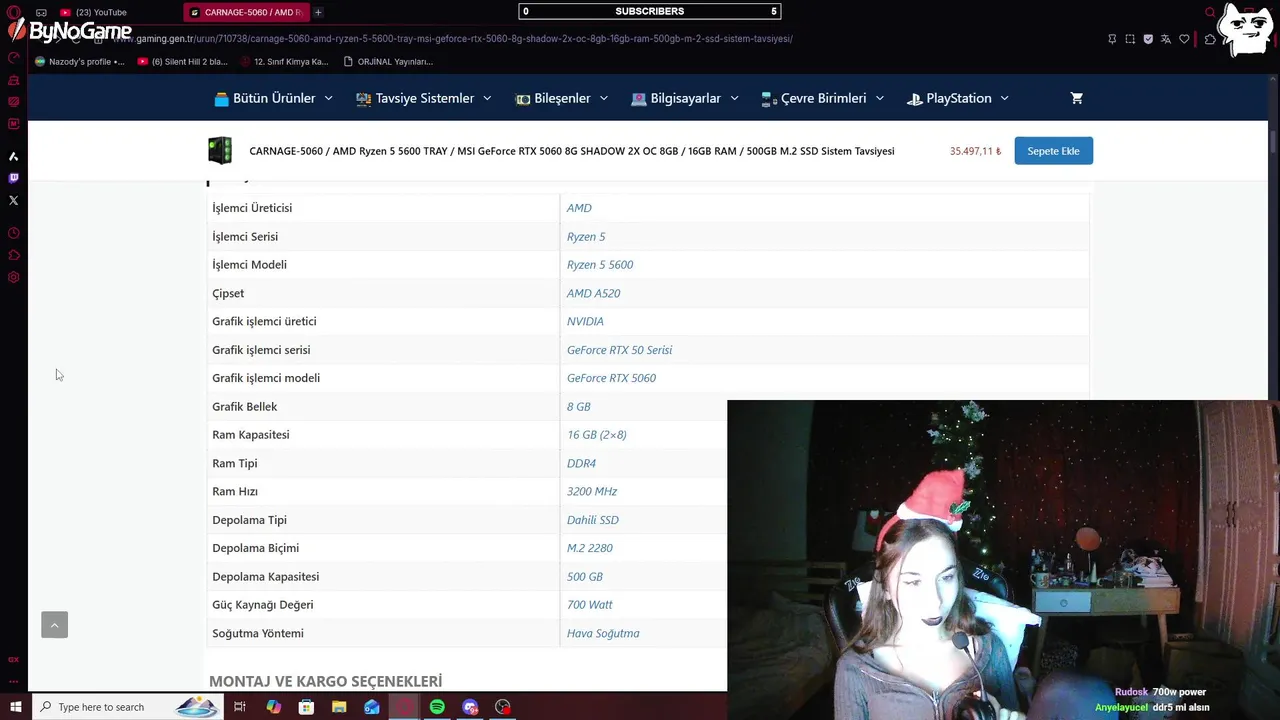Open Task View on the taskbar
Screen dimensions: 1280x720
240,707
